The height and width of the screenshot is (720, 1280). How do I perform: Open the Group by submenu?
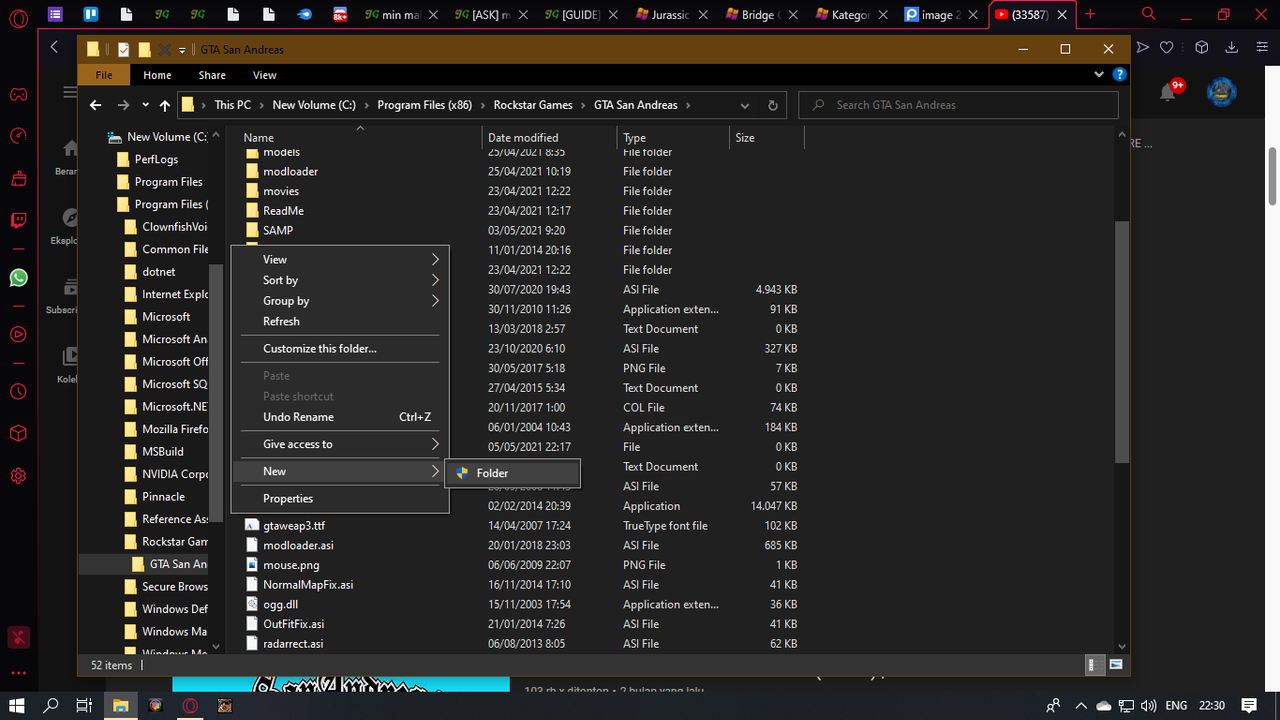point(340,301)
